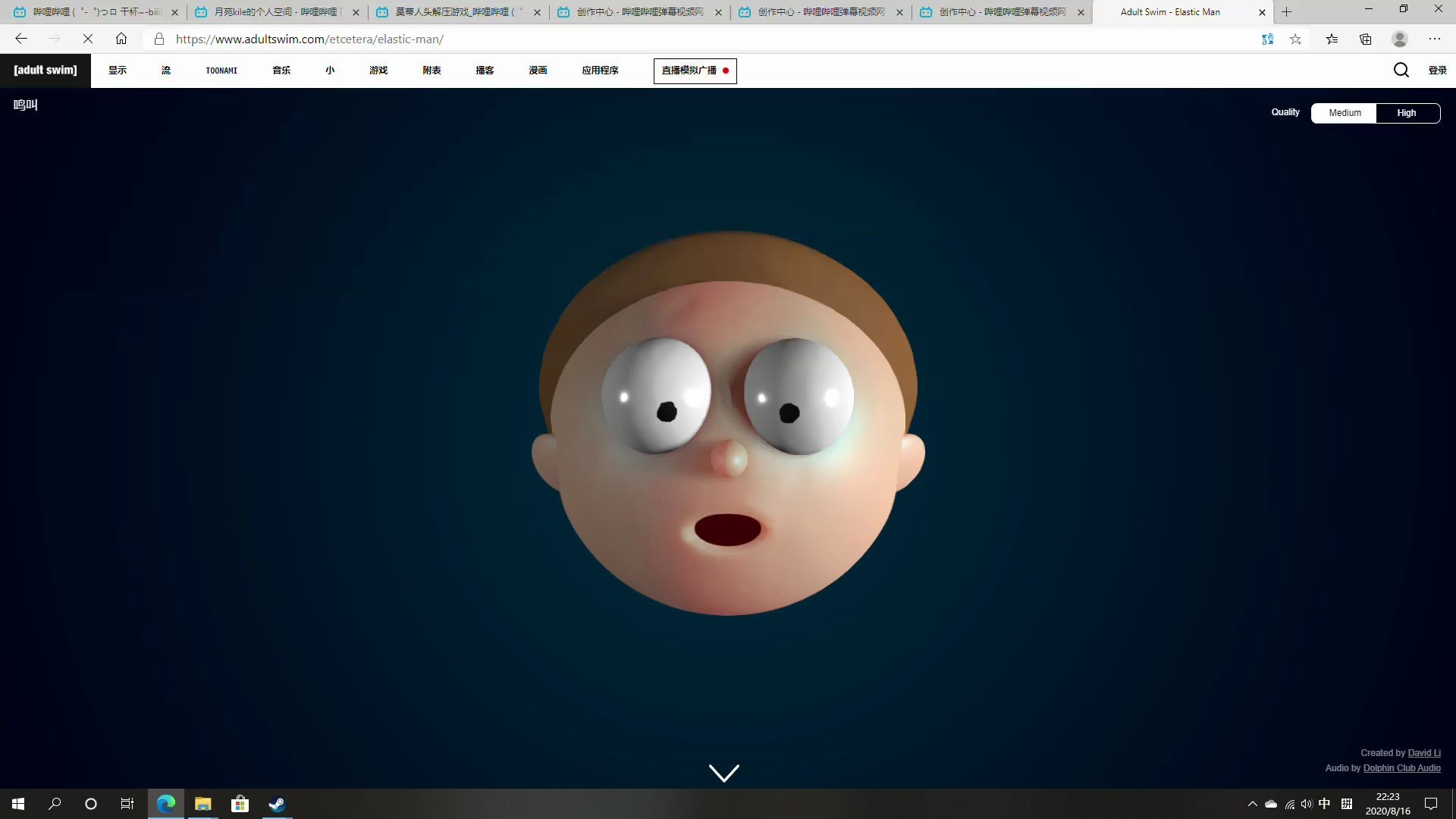Open the 漫画 navigation item
Image resolution: width=1456 pixels, height=819 pixels.
coord(538,71)
